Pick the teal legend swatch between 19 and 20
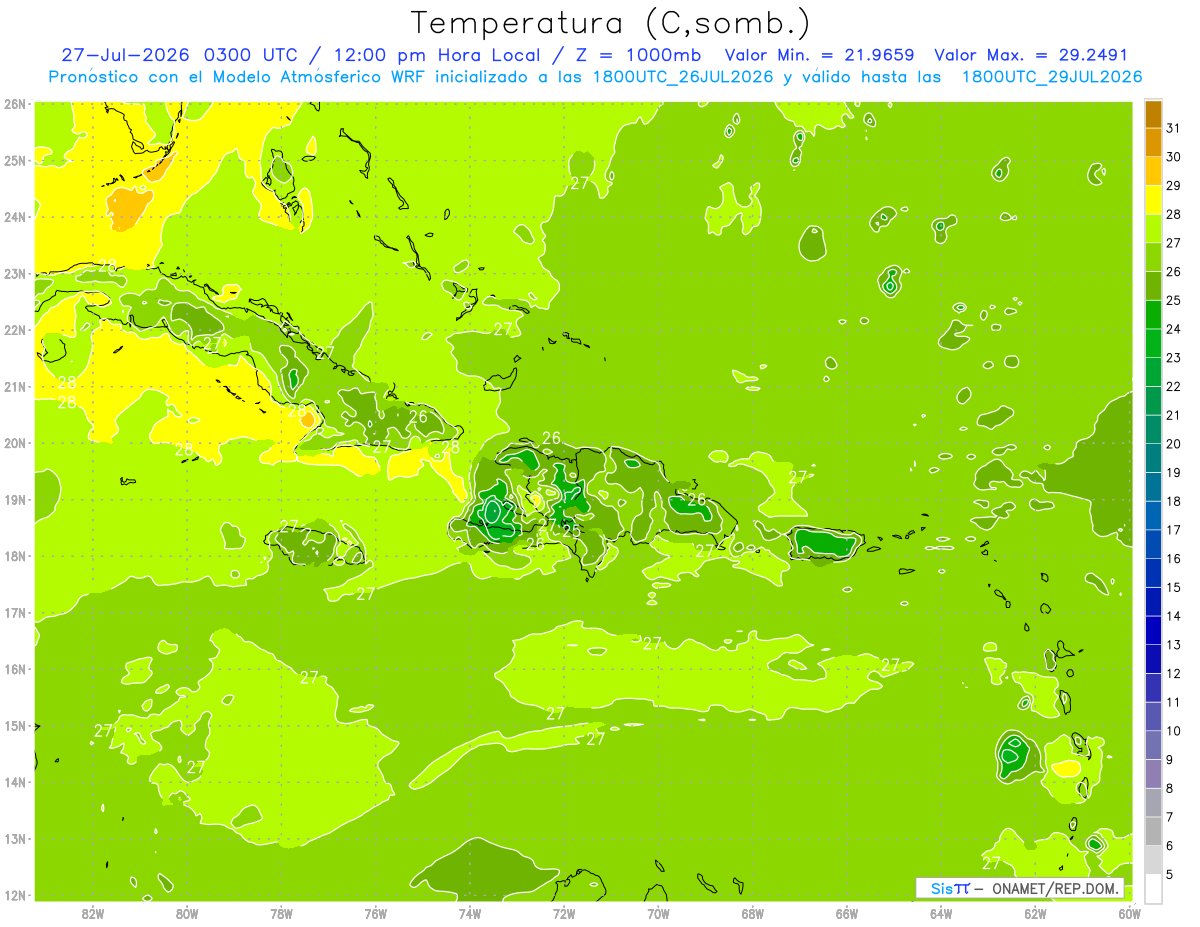 point(1153,459)
